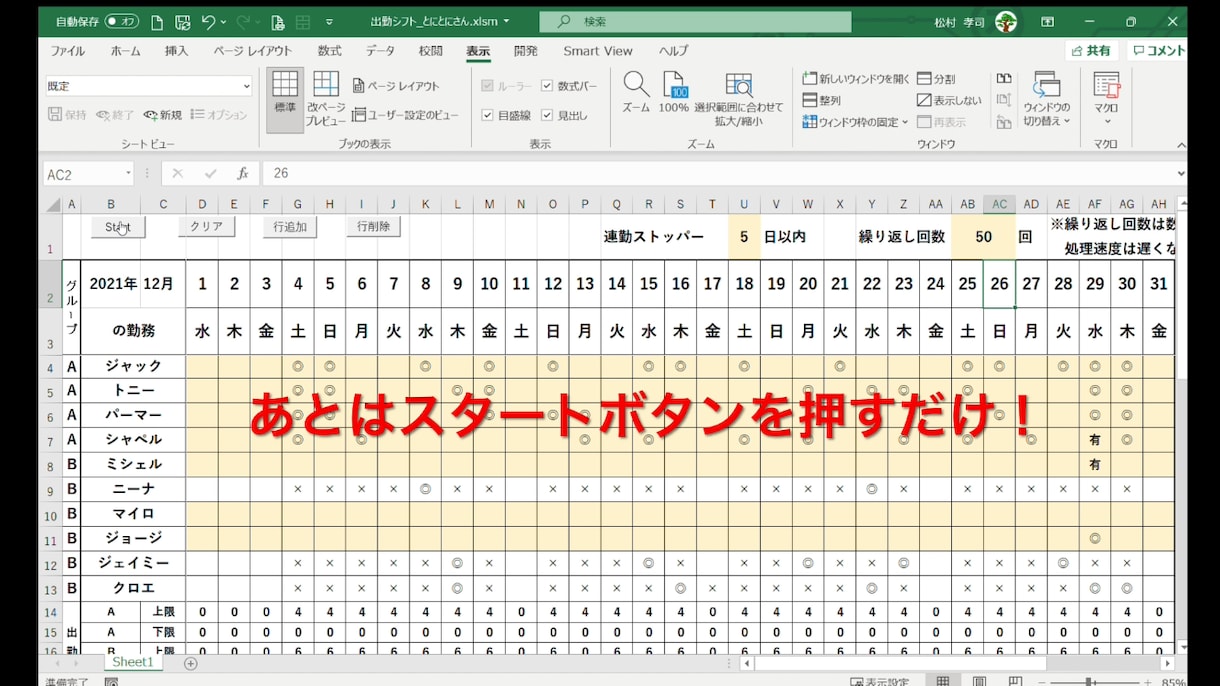This screenshot has width=1220, height=686.
Task: Undo the last action
Action: tap(207, 21)
